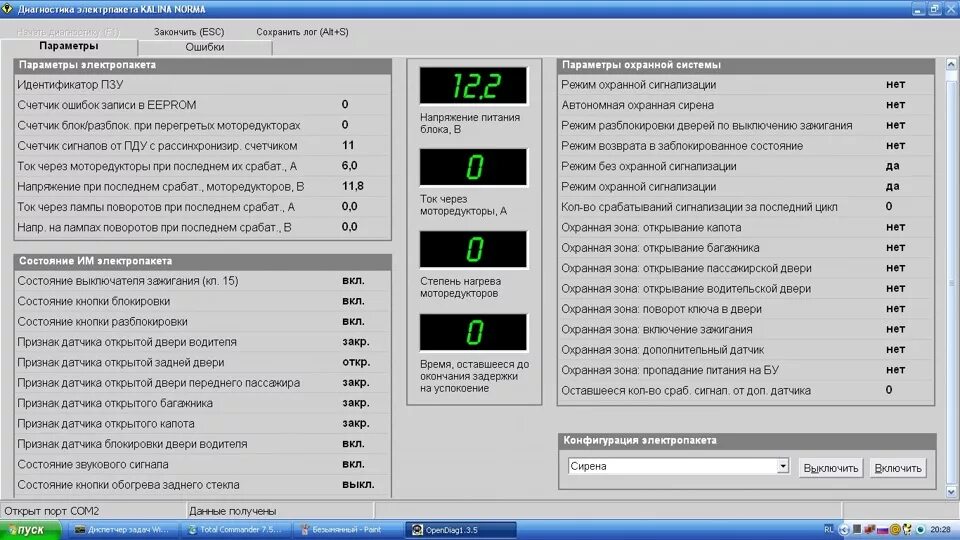Click the OpenDiag1.3.5 taskbar button
The image size is (960, 540).
pos(460,530)
